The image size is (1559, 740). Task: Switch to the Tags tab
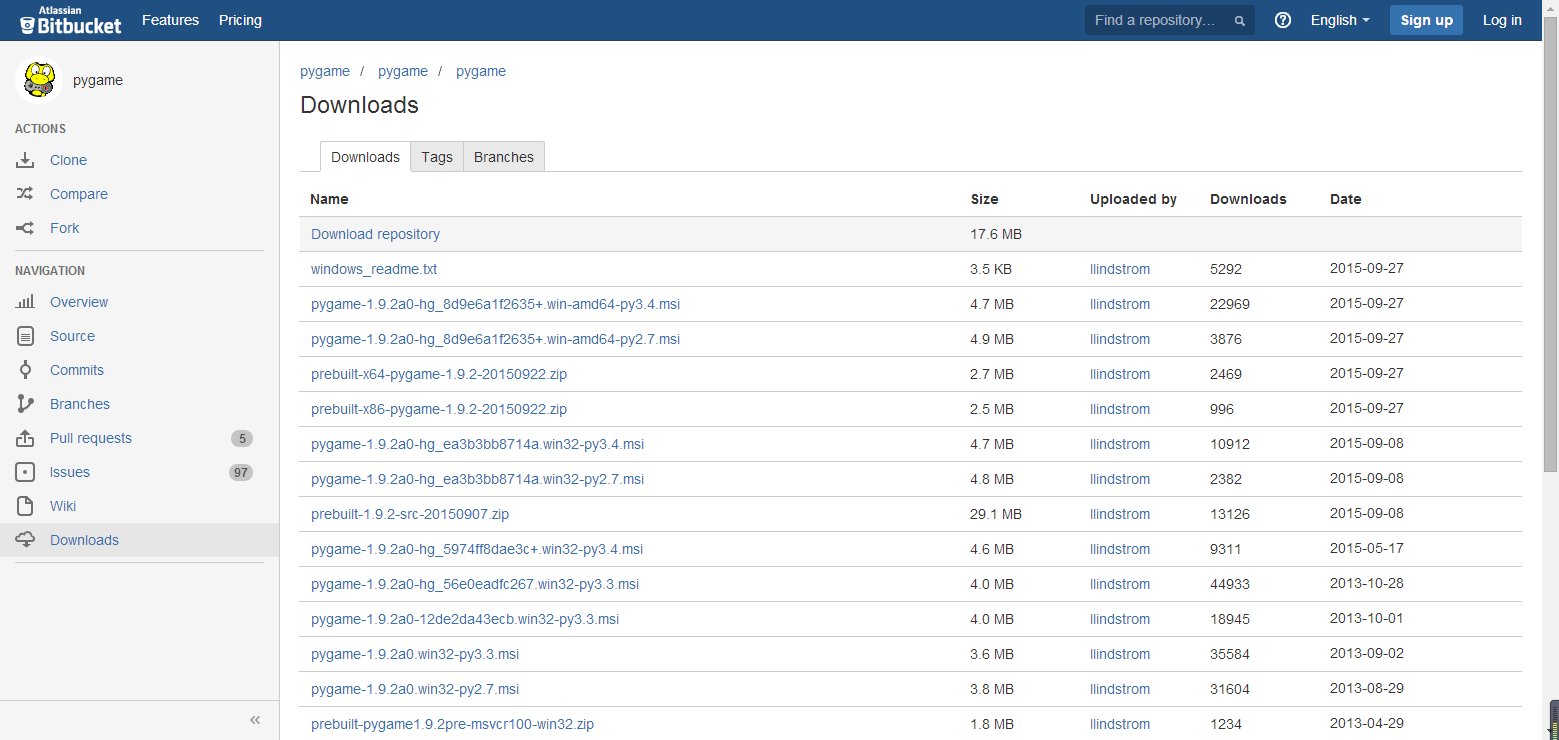point(437,157)
